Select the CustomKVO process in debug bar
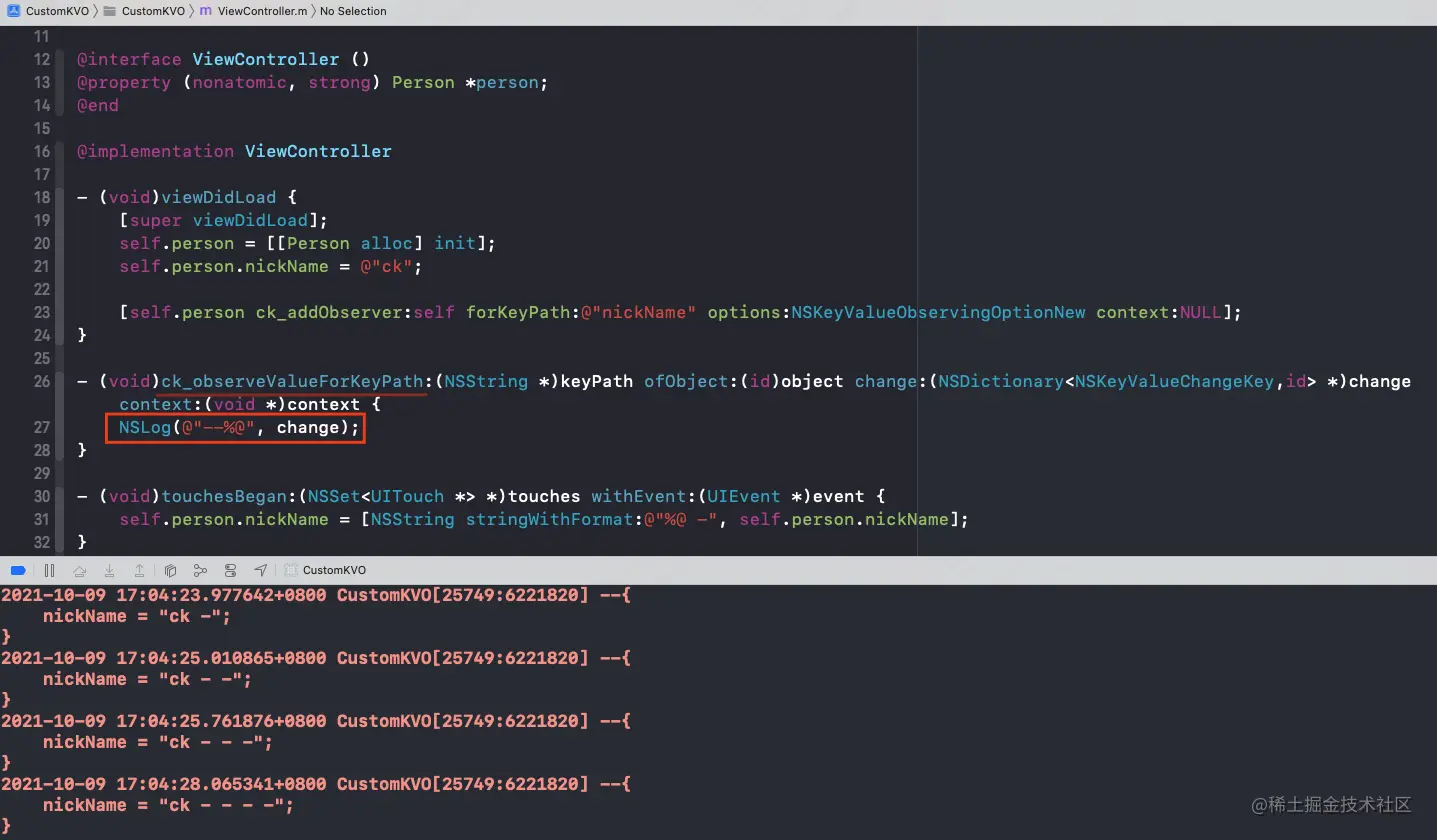 click(x=326, y=570)
